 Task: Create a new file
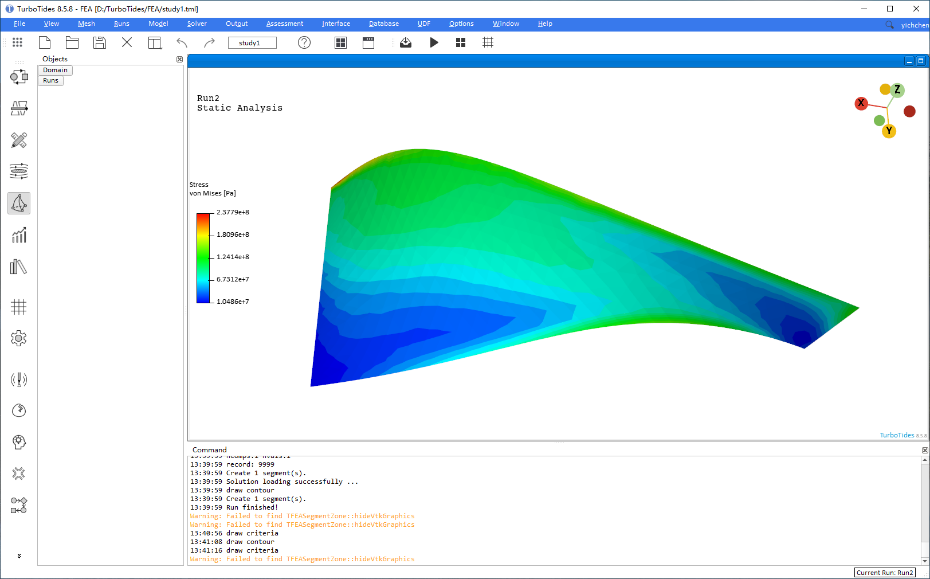(44, 43)
